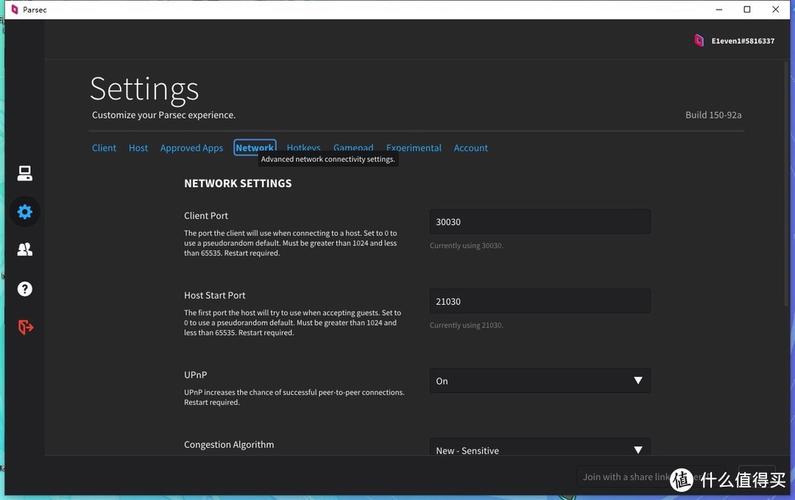Switch to the Host tab
795x500 pixels.
(x=138, y=148)
